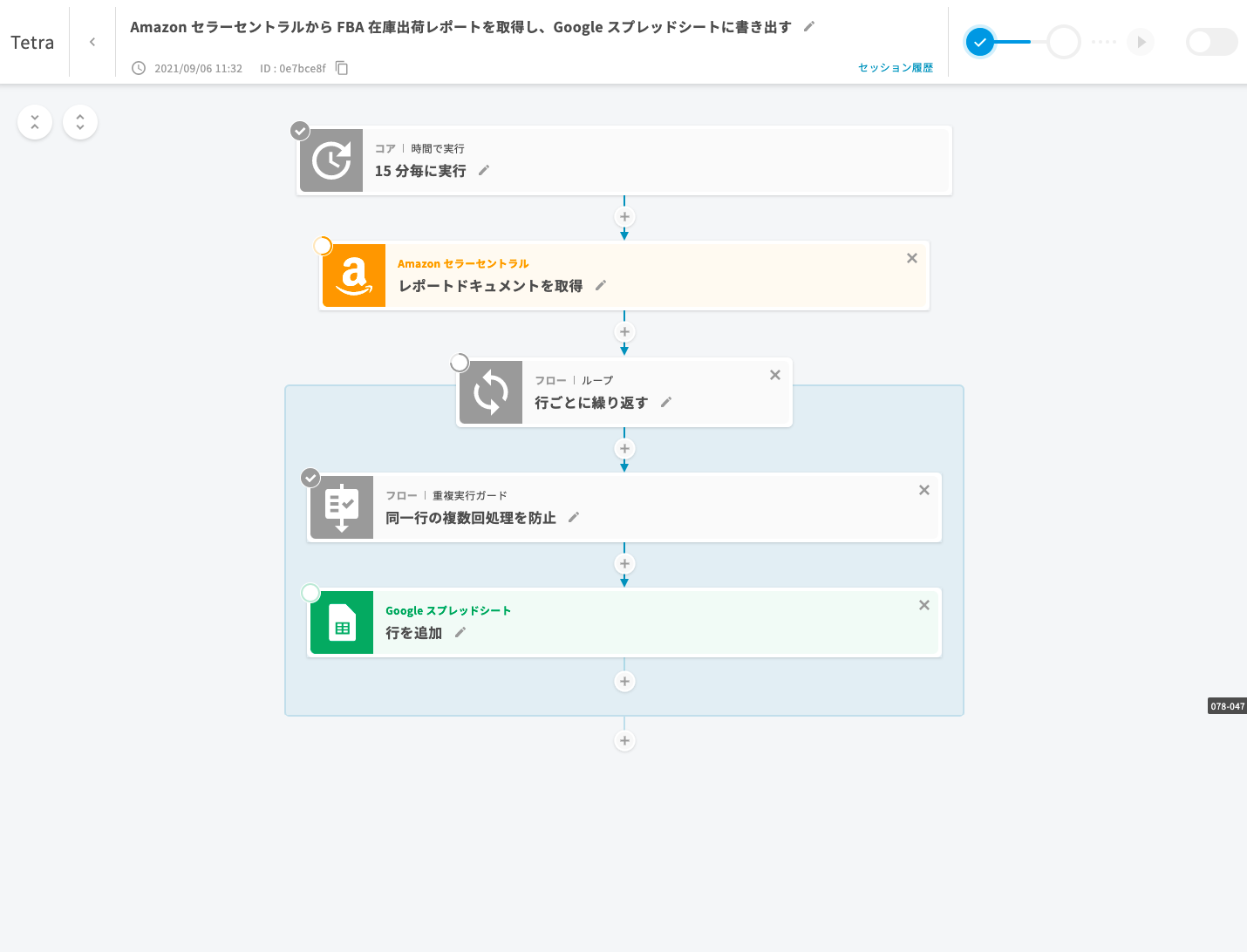Click status circle on loop step

pos(460,363)
